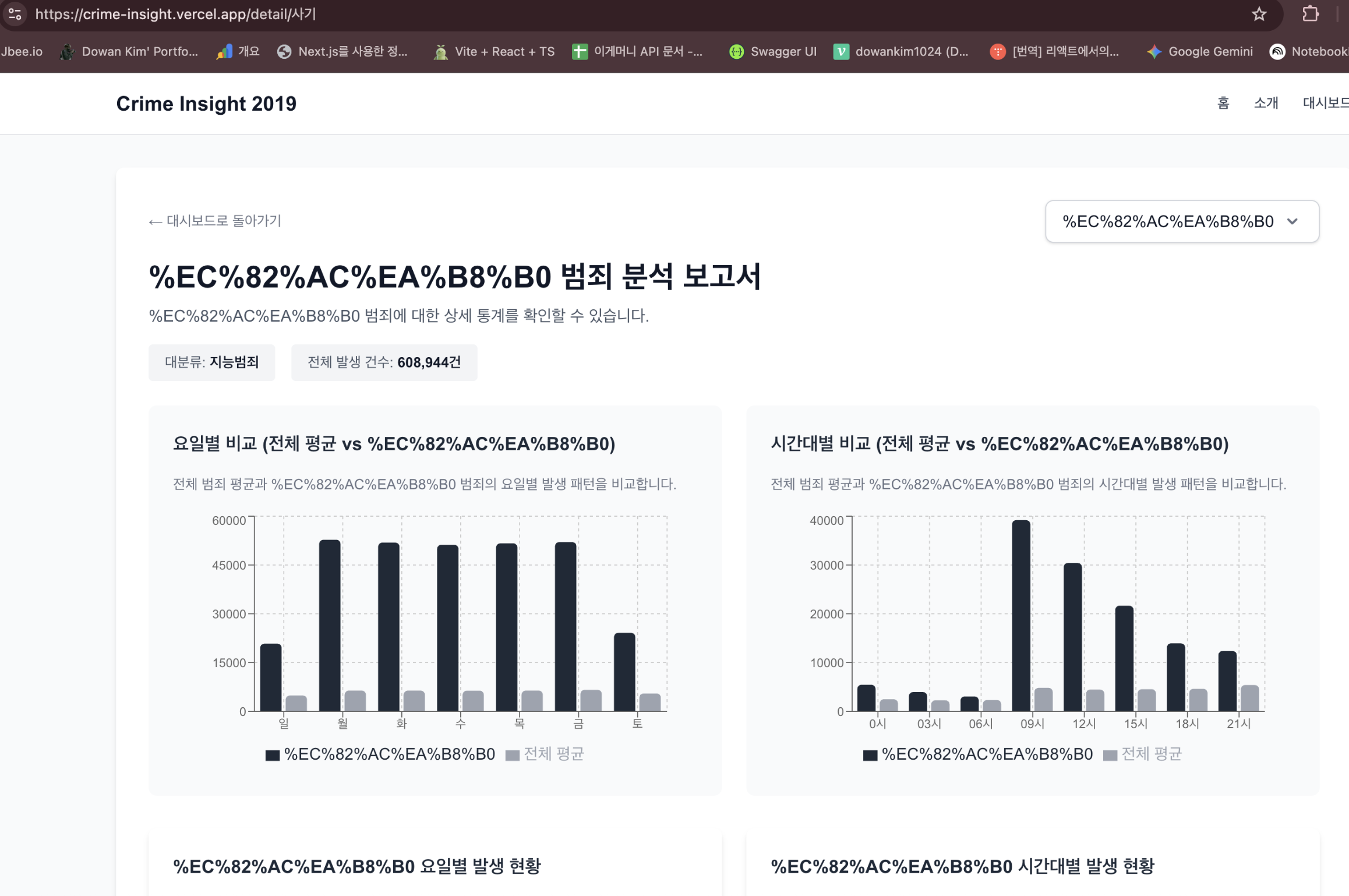Click the browser extensions puzzle icon
The image size is (1349, 896).
coord(1310,14)
